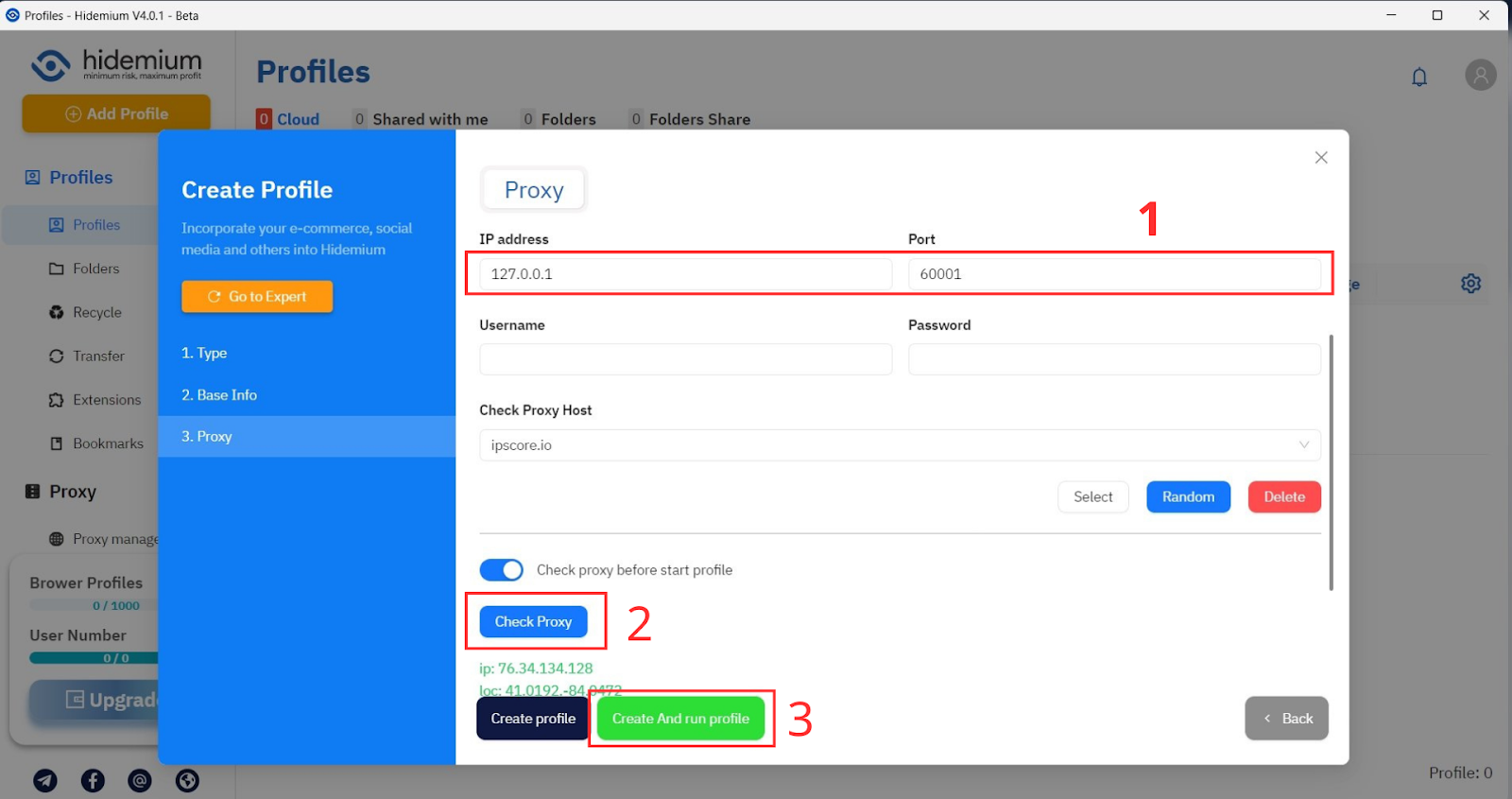
Task: Click the dialog vertical scrollbar
Action: (1332, 462)
